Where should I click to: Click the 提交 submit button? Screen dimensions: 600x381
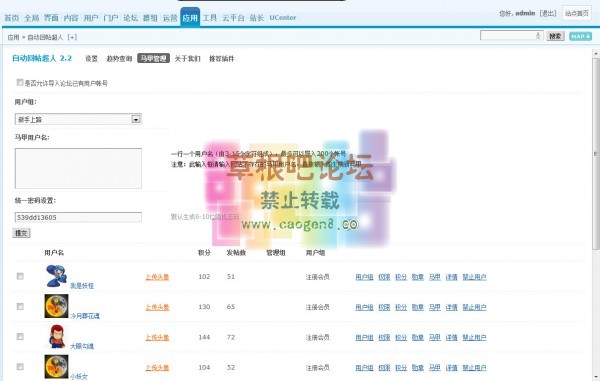click(x=21, y=233)
